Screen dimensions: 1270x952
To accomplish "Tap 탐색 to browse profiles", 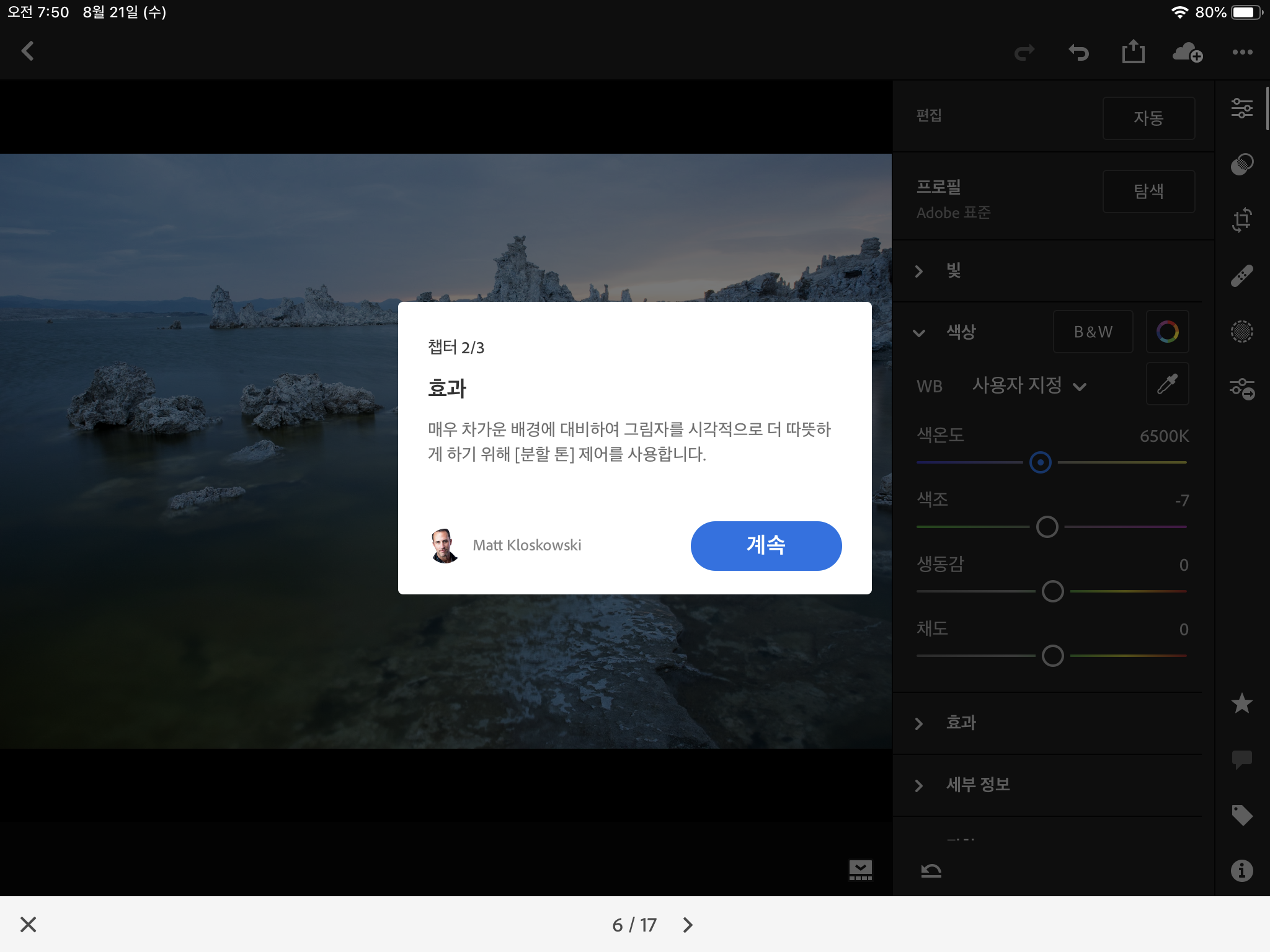I will [1148, 192].
